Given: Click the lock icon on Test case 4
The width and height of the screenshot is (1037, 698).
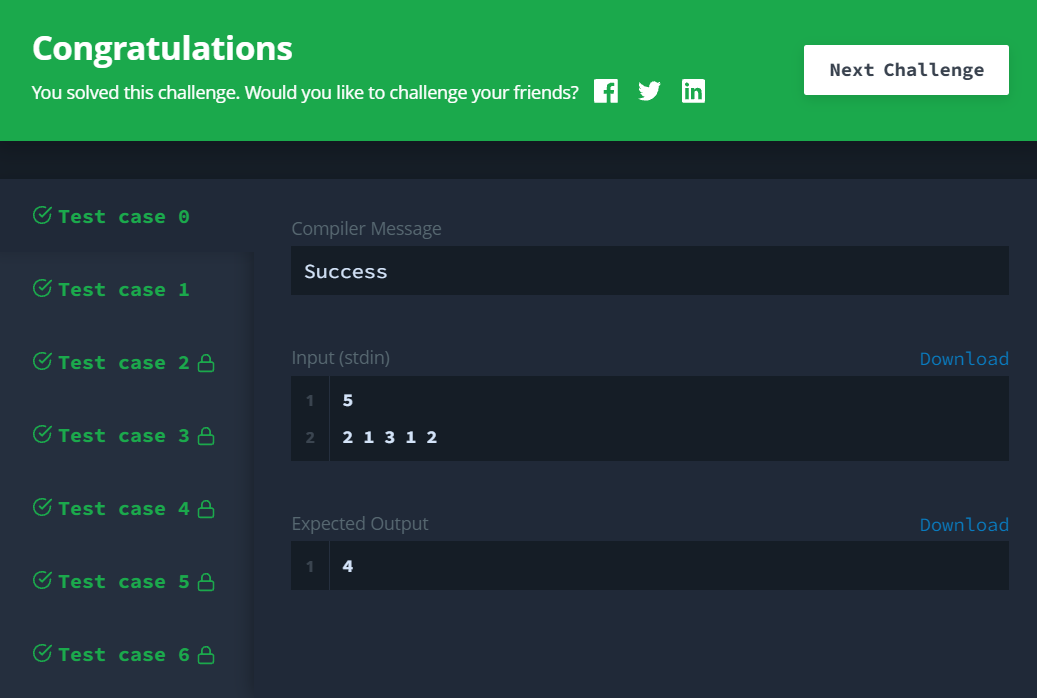Looking at the screenshot, I should tap(206, 508).
